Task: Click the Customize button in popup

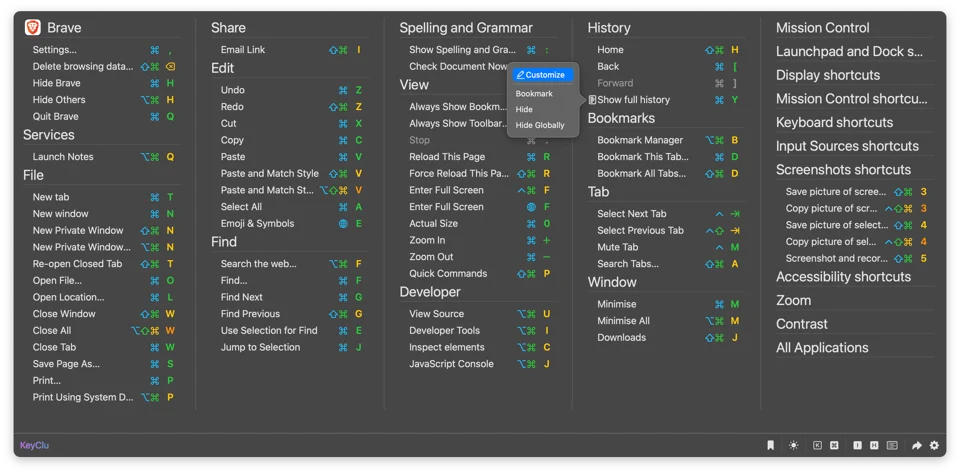Action: click(x=543, y=75)
